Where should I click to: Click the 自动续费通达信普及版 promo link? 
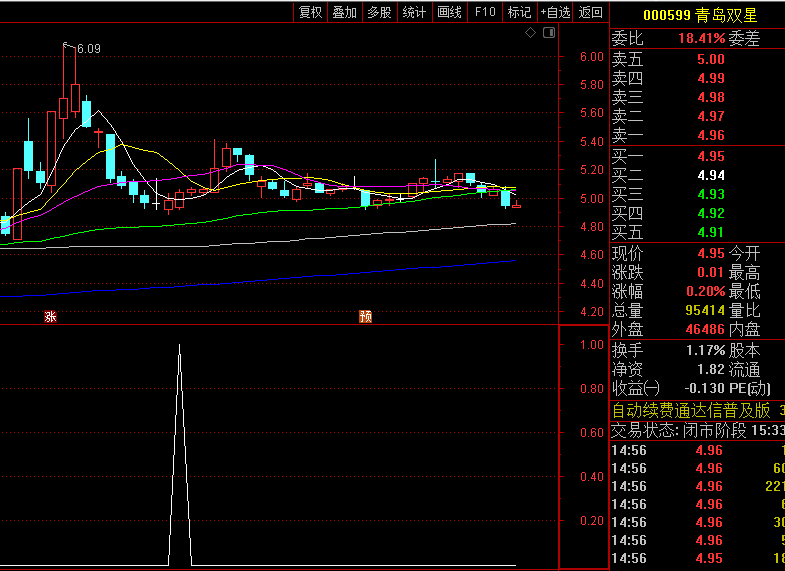691,410
